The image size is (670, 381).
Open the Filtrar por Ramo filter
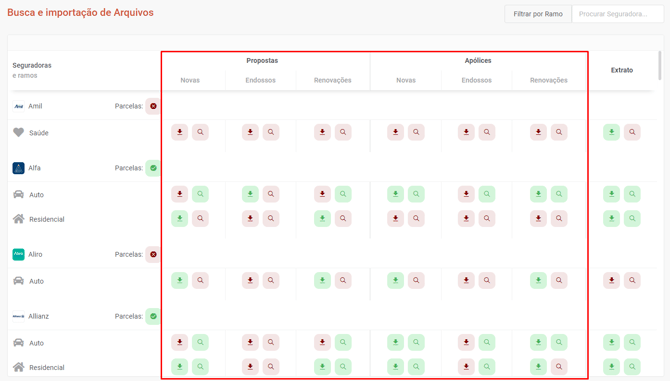click(538, 14)
